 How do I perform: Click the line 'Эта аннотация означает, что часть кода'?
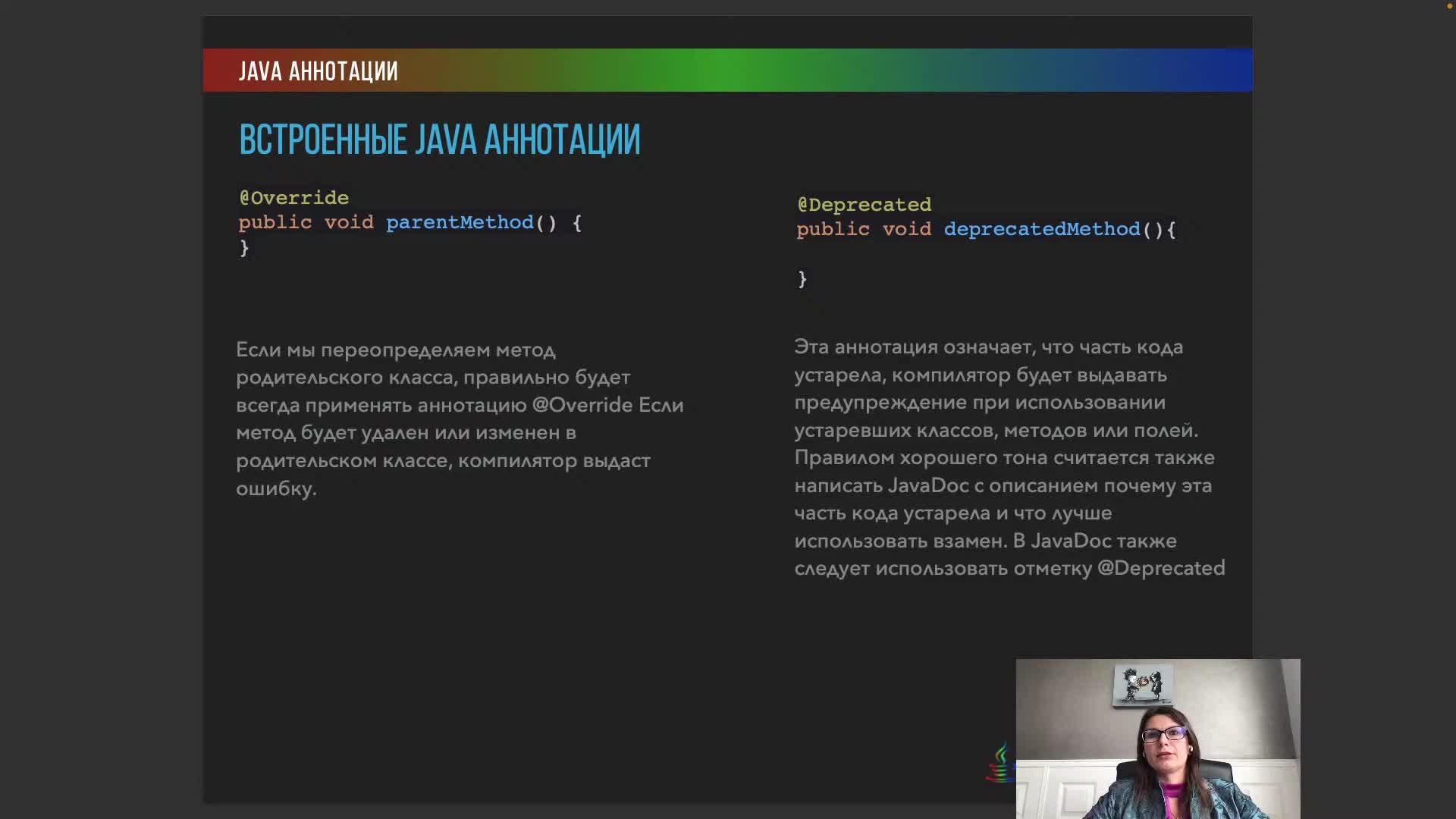click(989, 347)
